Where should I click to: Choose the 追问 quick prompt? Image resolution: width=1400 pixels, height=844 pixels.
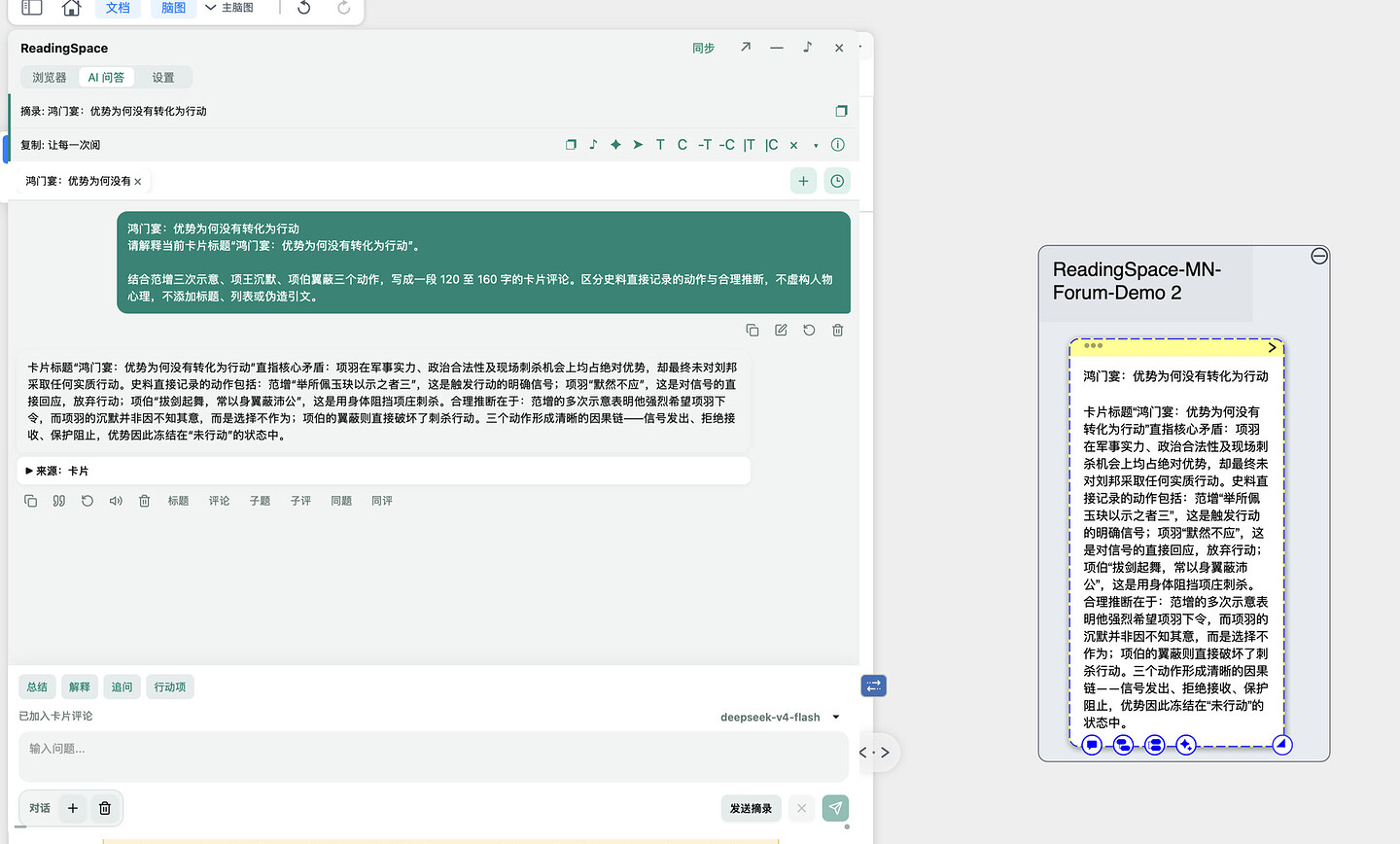(x=122, y=686)
